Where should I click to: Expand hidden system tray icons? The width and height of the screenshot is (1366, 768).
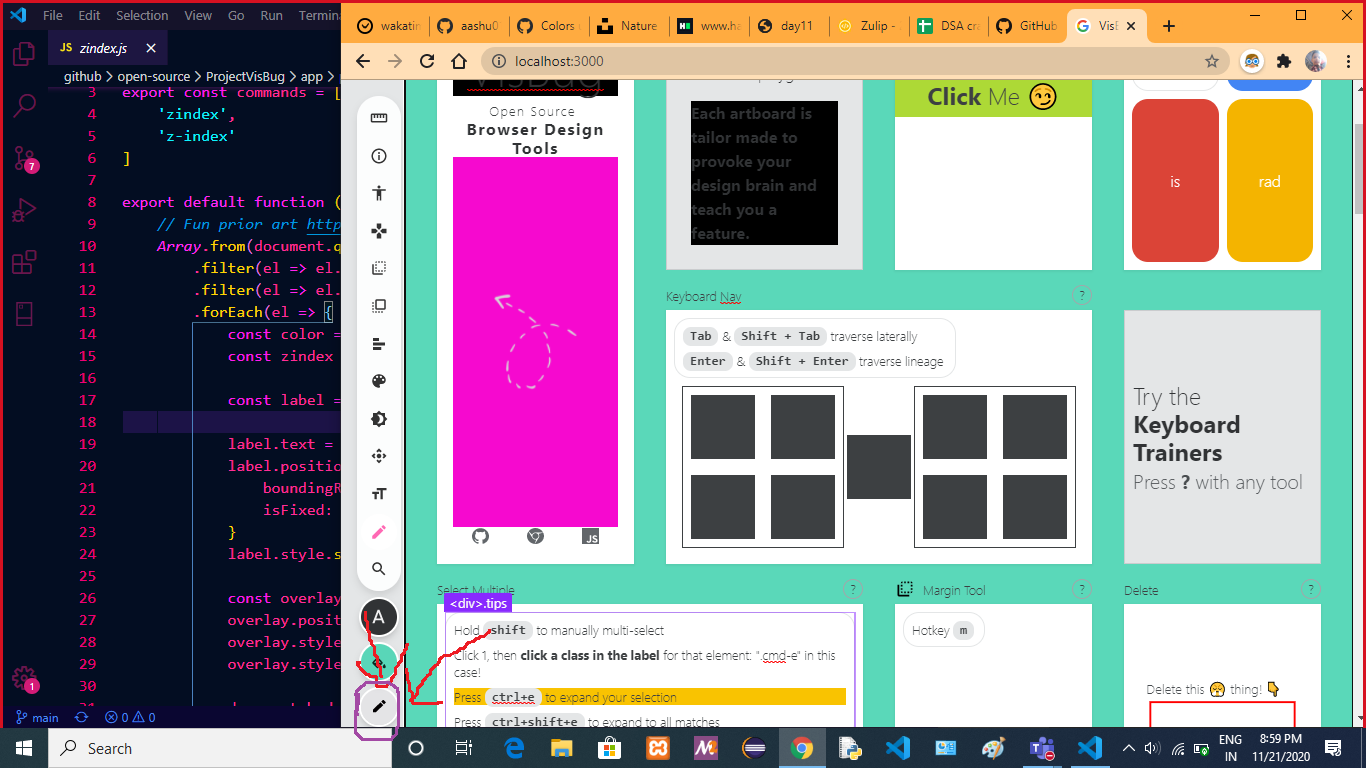tap(1128, 747)
